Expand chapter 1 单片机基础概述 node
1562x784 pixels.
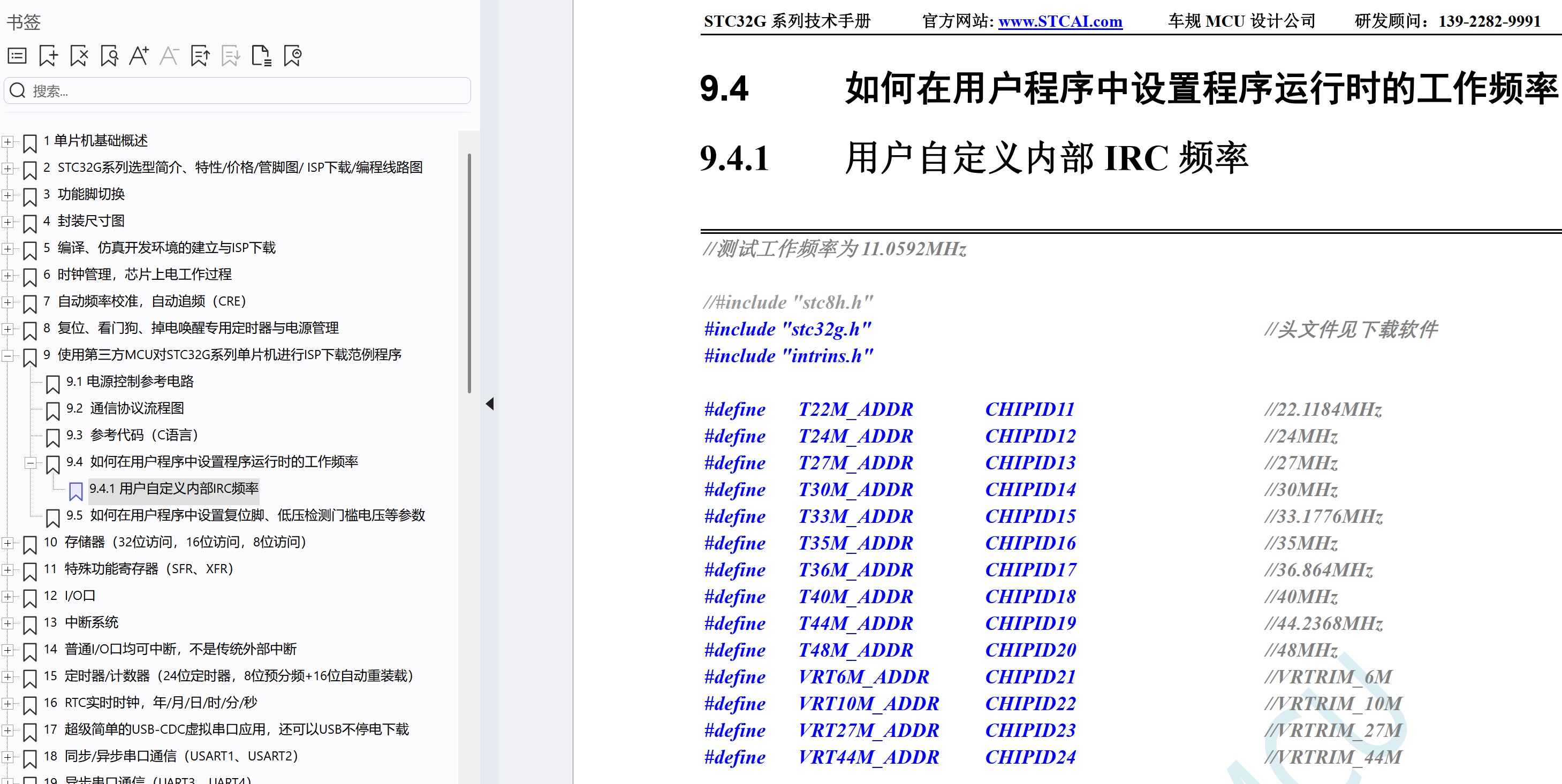(x=7, y=142)
